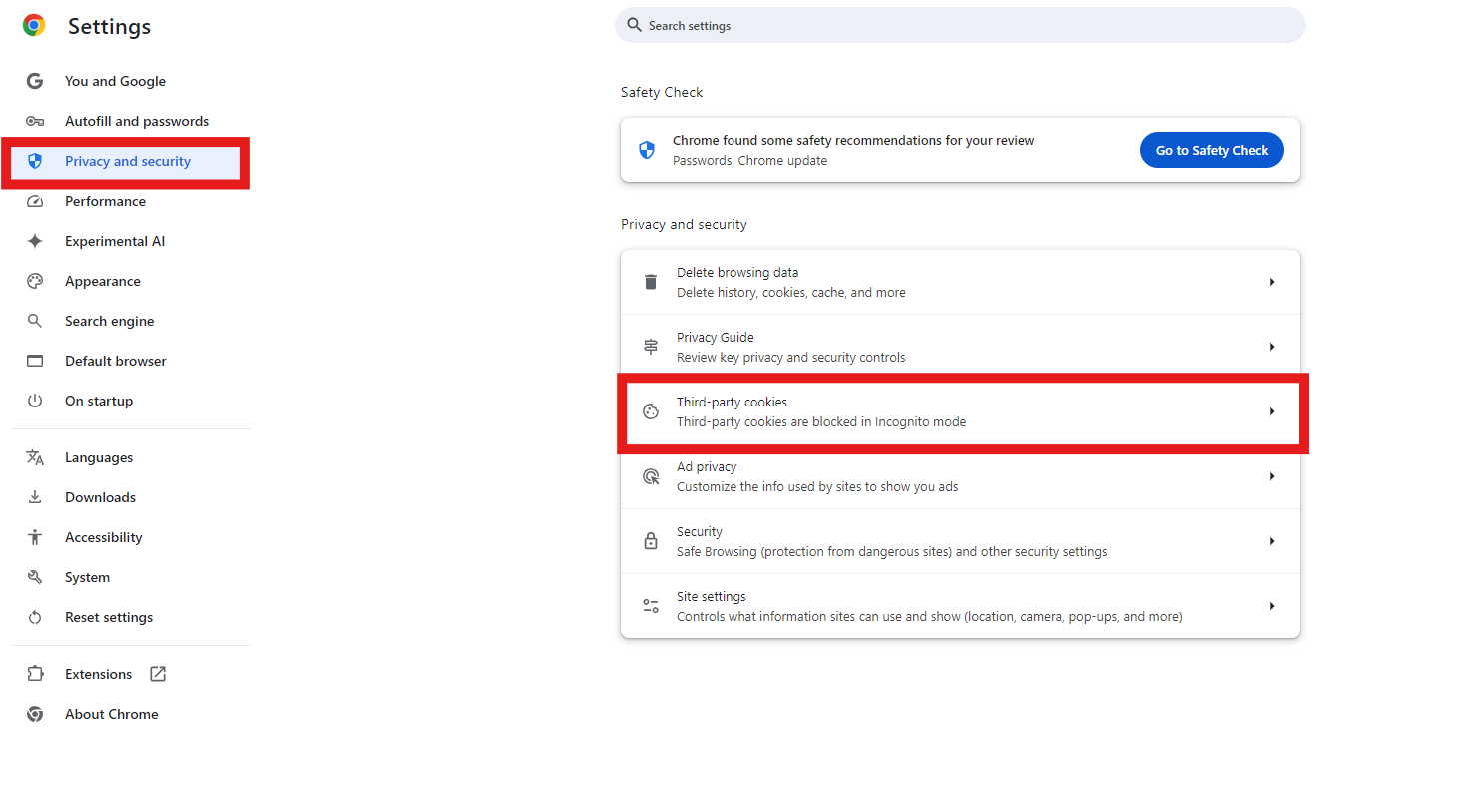Click 'Passwords, Chrome update' text

749,160
